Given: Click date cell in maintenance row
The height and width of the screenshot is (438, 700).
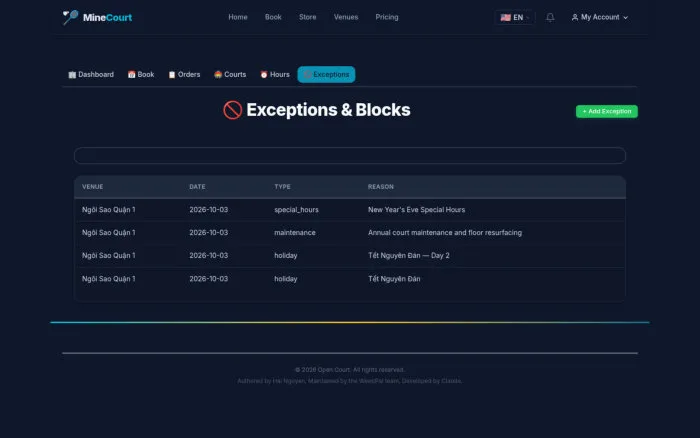Looking at the screenshot, I should (208, 233).
